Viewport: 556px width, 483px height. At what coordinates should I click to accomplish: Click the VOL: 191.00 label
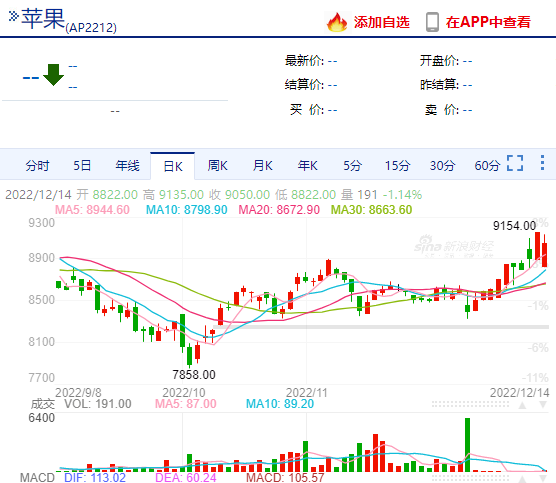98,404
